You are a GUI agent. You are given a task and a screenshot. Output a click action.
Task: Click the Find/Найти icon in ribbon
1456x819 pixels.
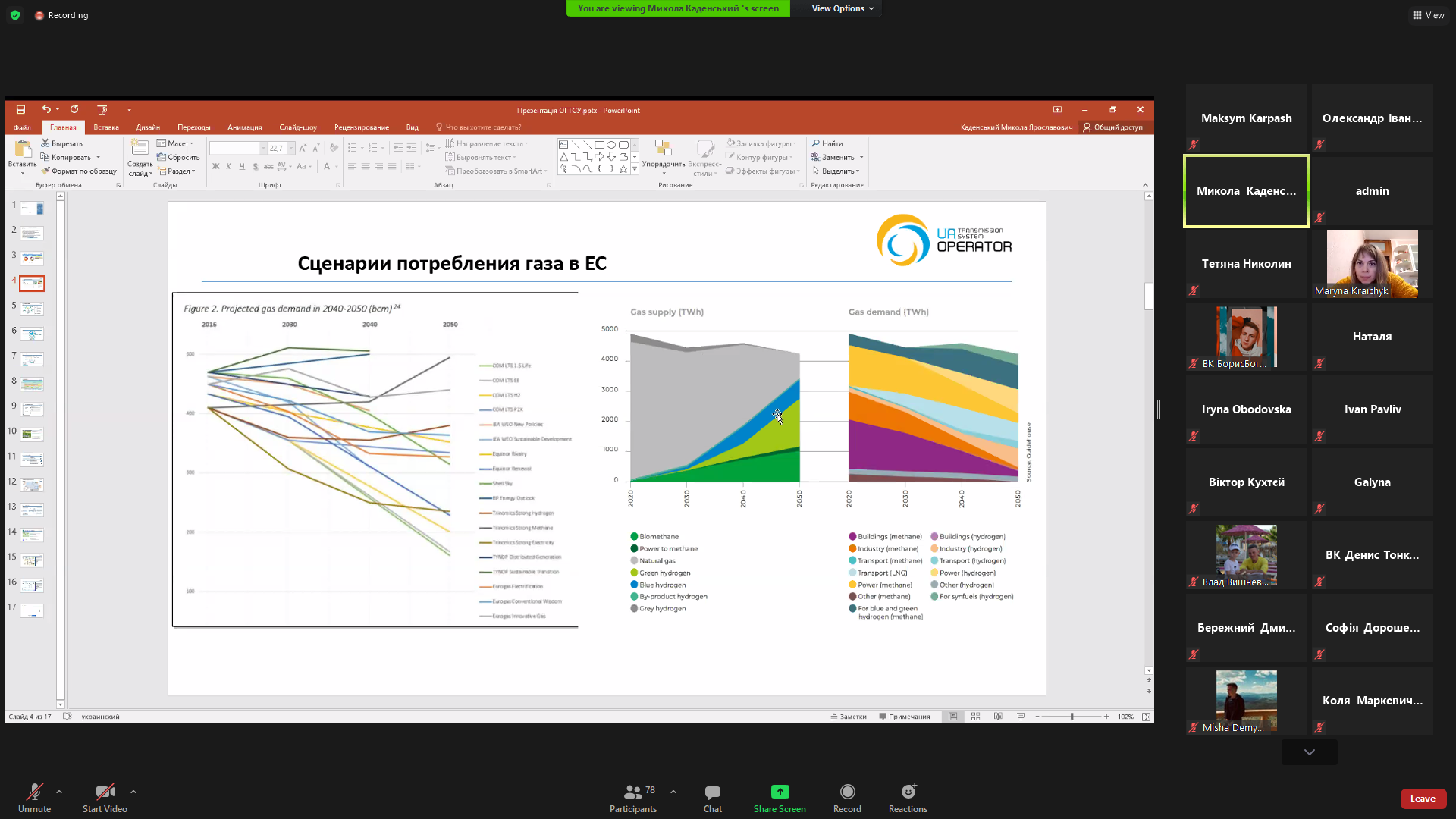pos(830,143)
